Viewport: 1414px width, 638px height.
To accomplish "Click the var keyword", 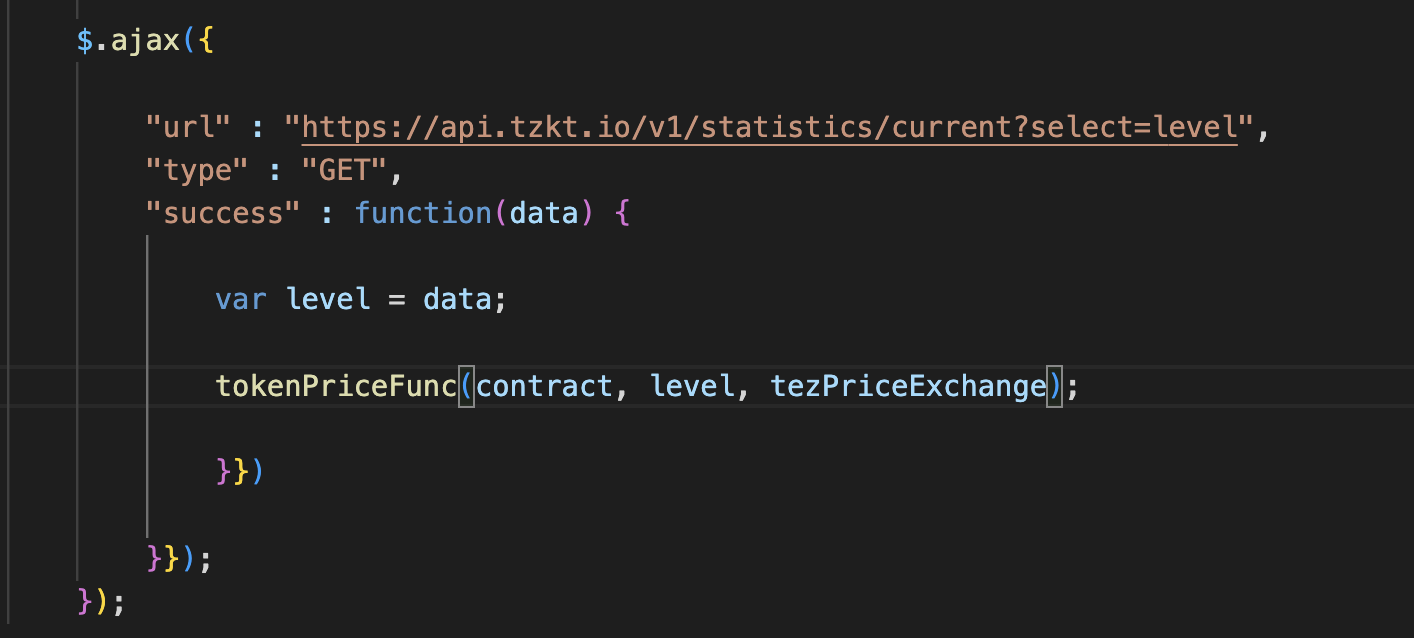I will click(x=240, y=299).
